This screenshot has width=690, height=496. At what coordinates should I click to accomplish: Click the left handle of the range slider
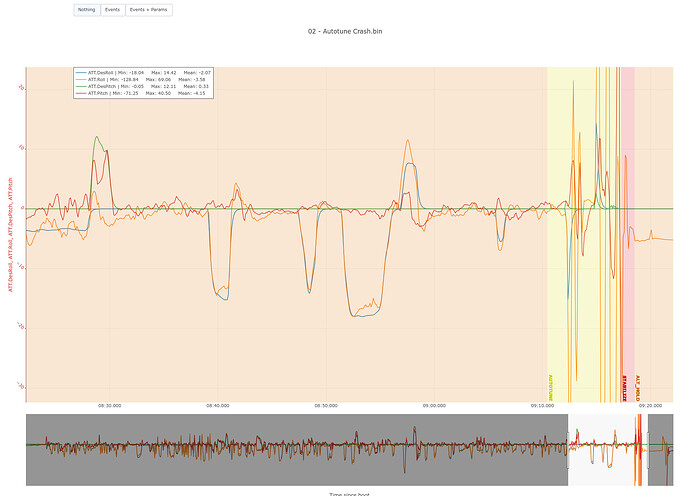(x=568, y=450)
